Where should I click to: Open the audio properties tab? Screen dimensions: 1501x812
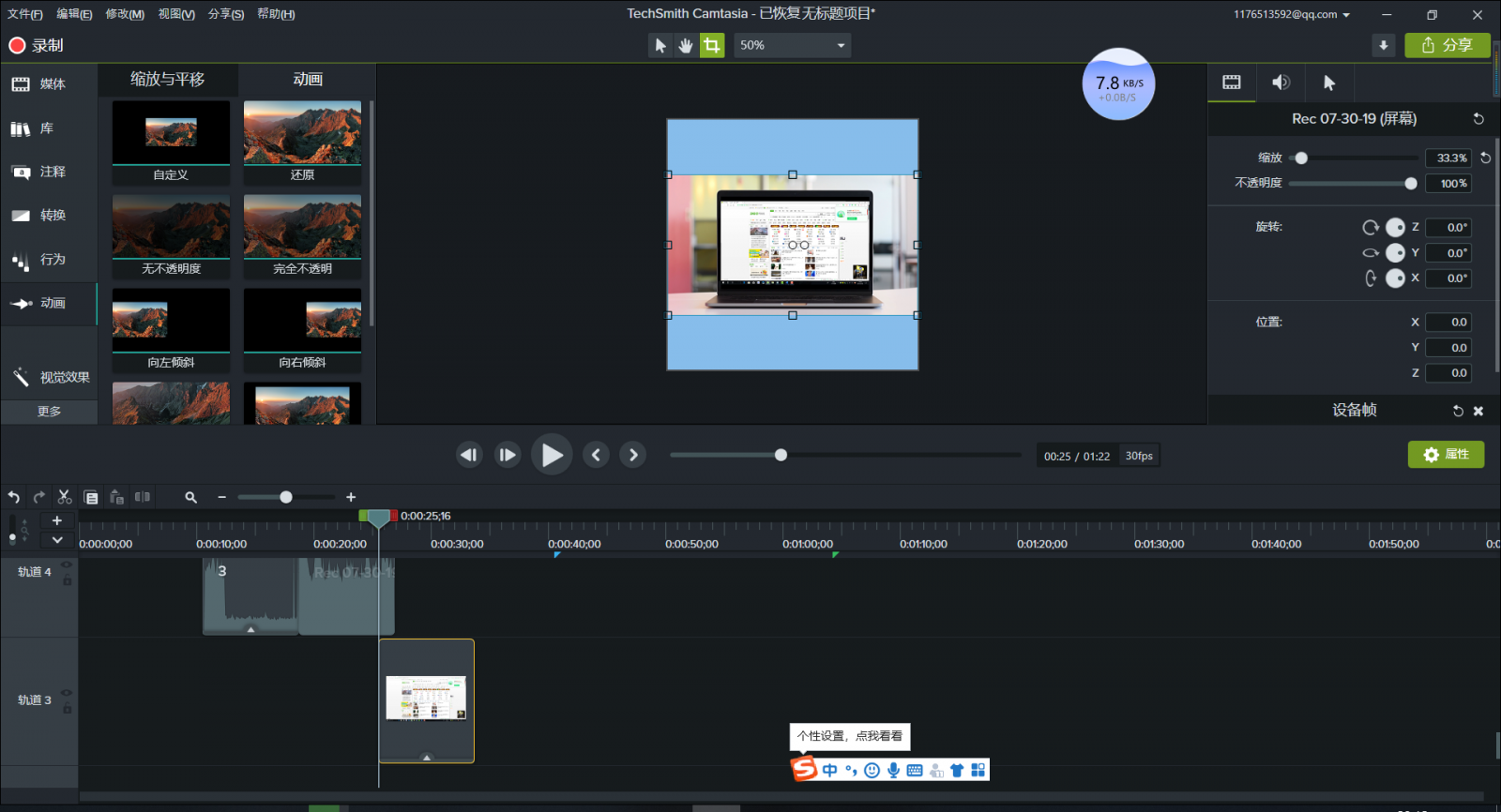tap(1281, 83)
